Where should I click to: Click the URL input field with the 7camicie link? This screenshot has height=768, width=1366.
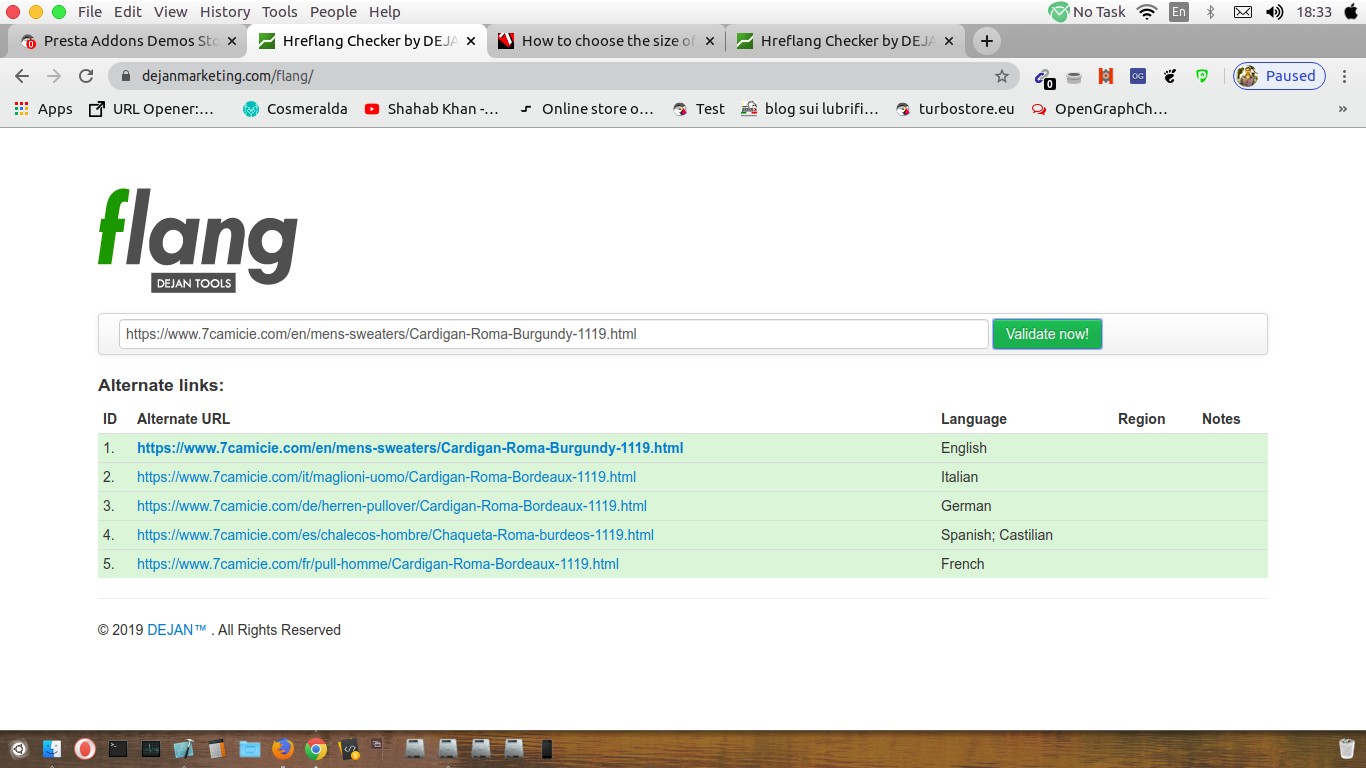pos(554,334)
